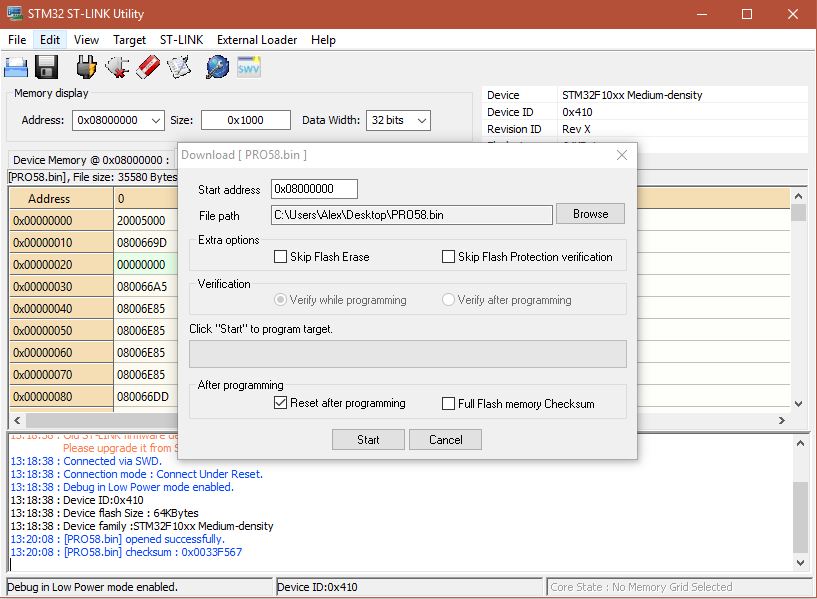Click the Device Memory @ 0x08000000 tab

(x=91, y=160)
